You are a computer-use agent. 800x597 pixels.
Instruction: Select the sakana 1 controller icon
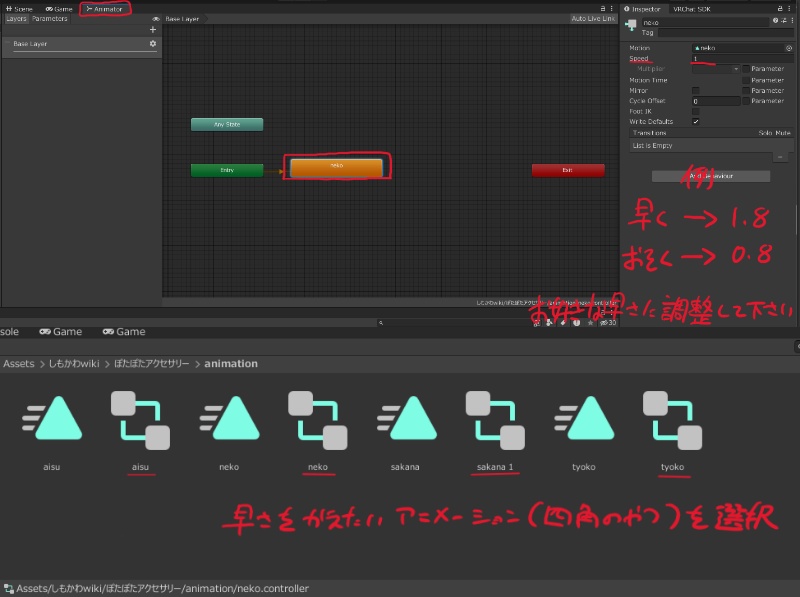click(495, 420)
